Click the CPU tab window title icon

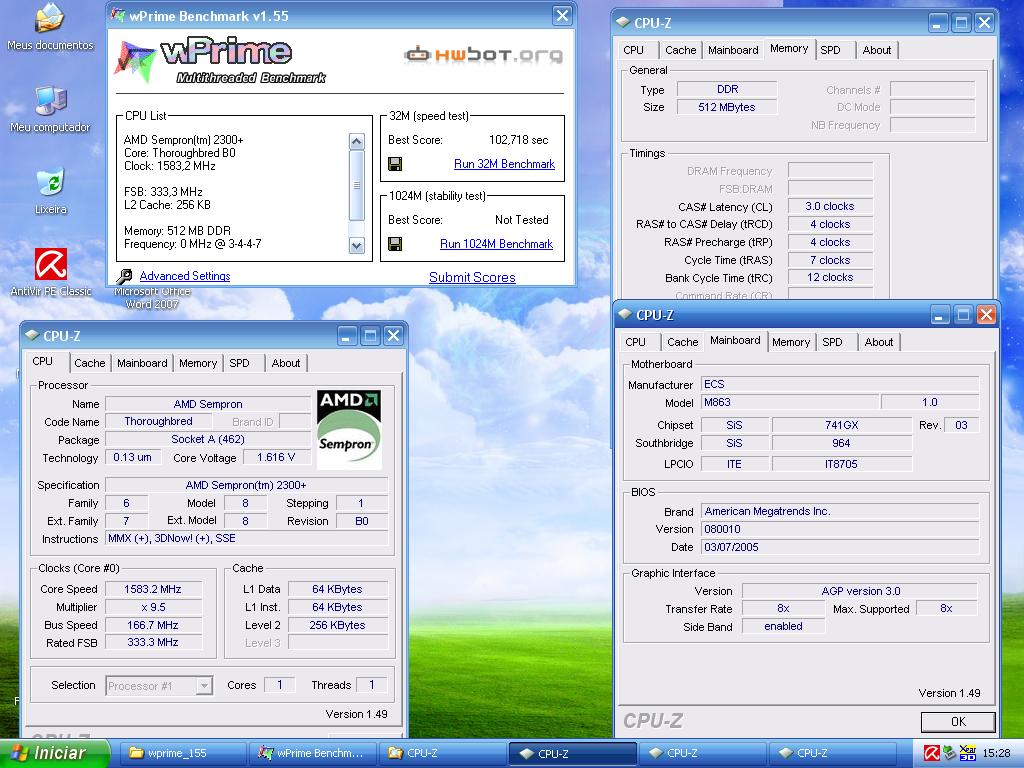click(32, 336)
